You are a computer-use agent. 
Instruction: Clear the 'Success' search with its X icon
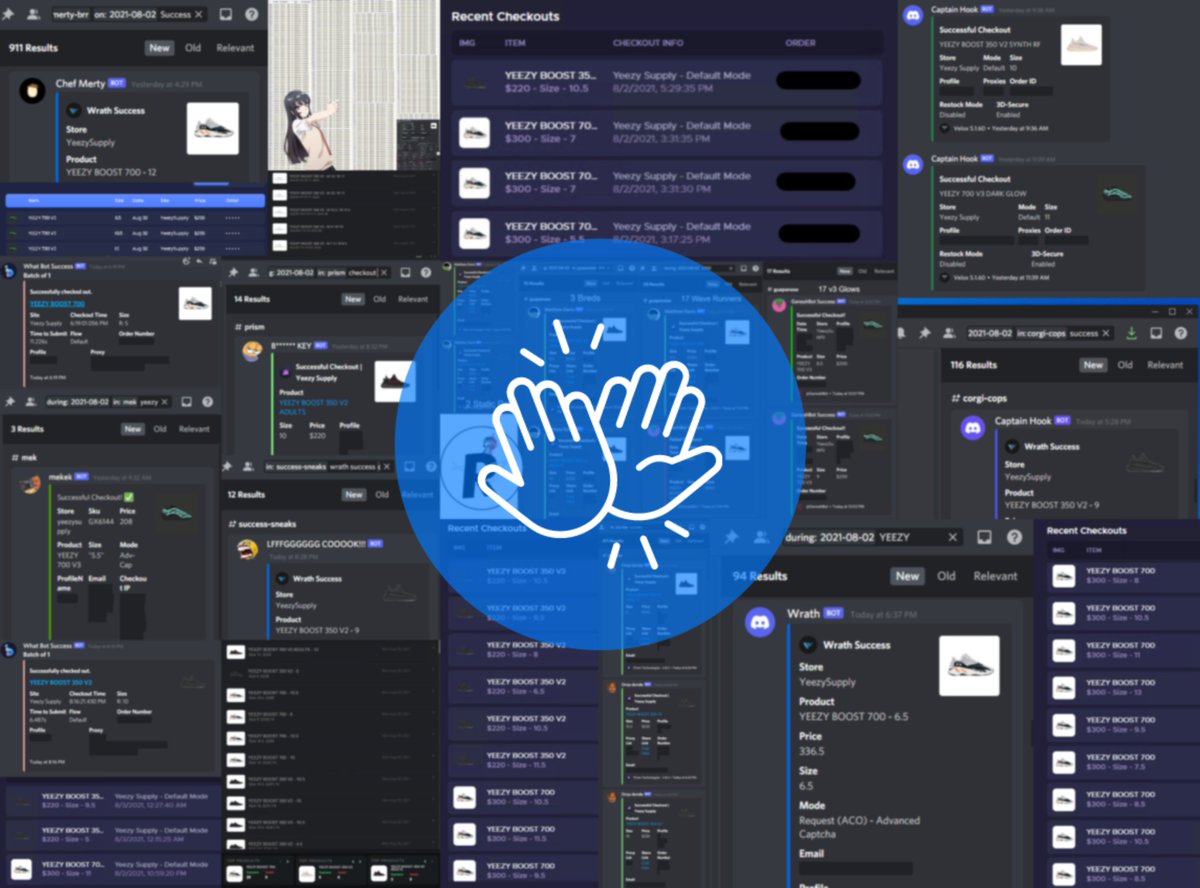coord(198,15)
